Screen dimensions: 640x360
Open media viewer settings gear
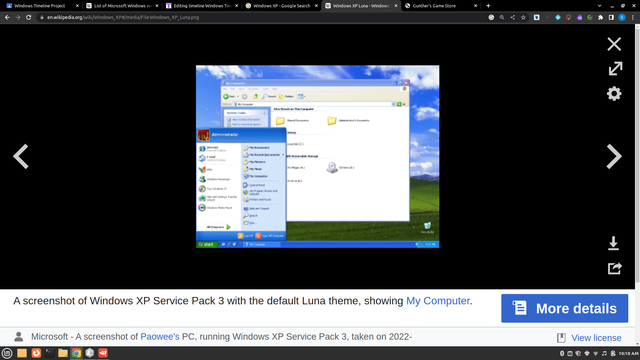coord(614,94)
